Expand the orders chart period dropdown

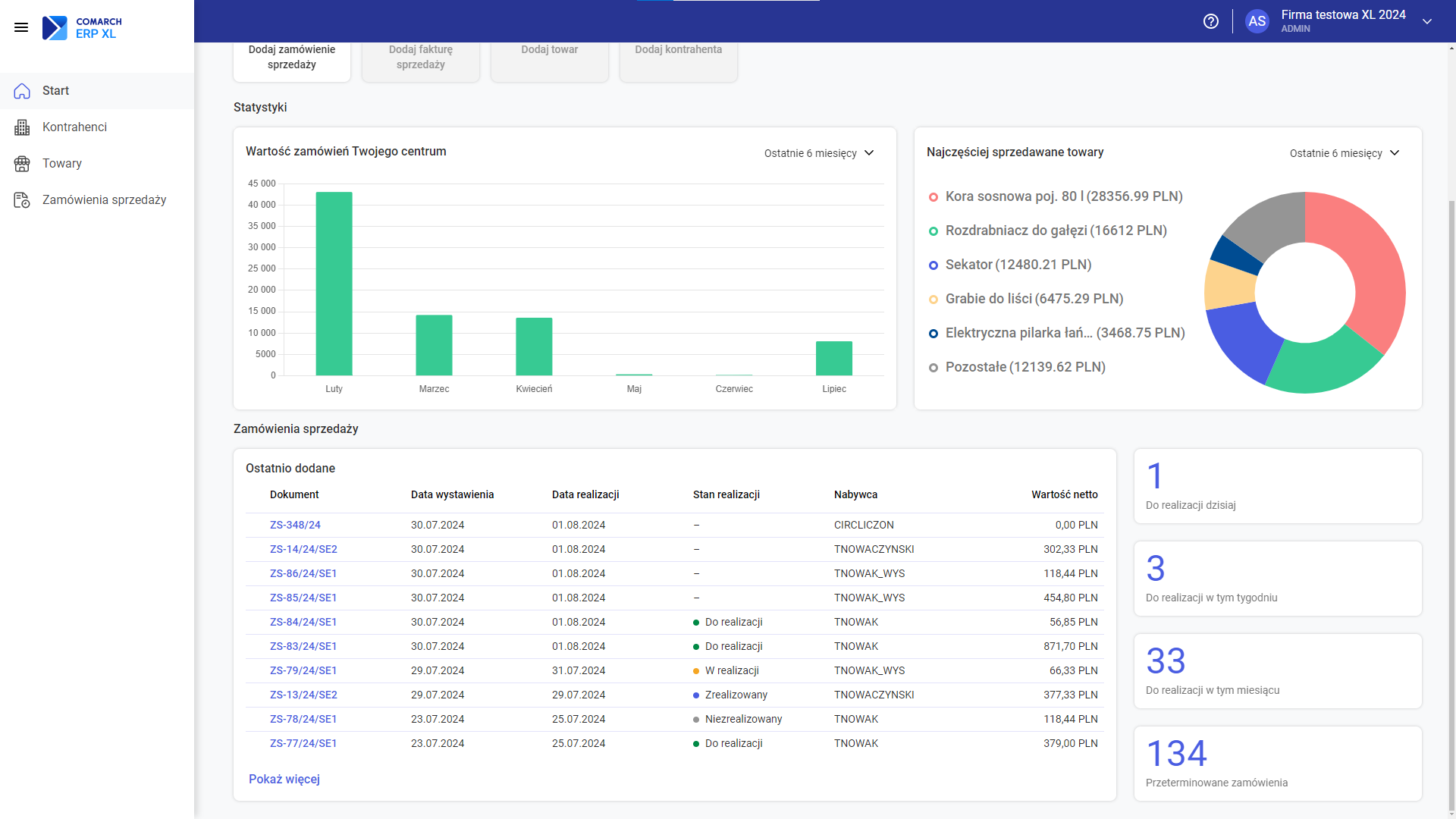click(819, 153)
